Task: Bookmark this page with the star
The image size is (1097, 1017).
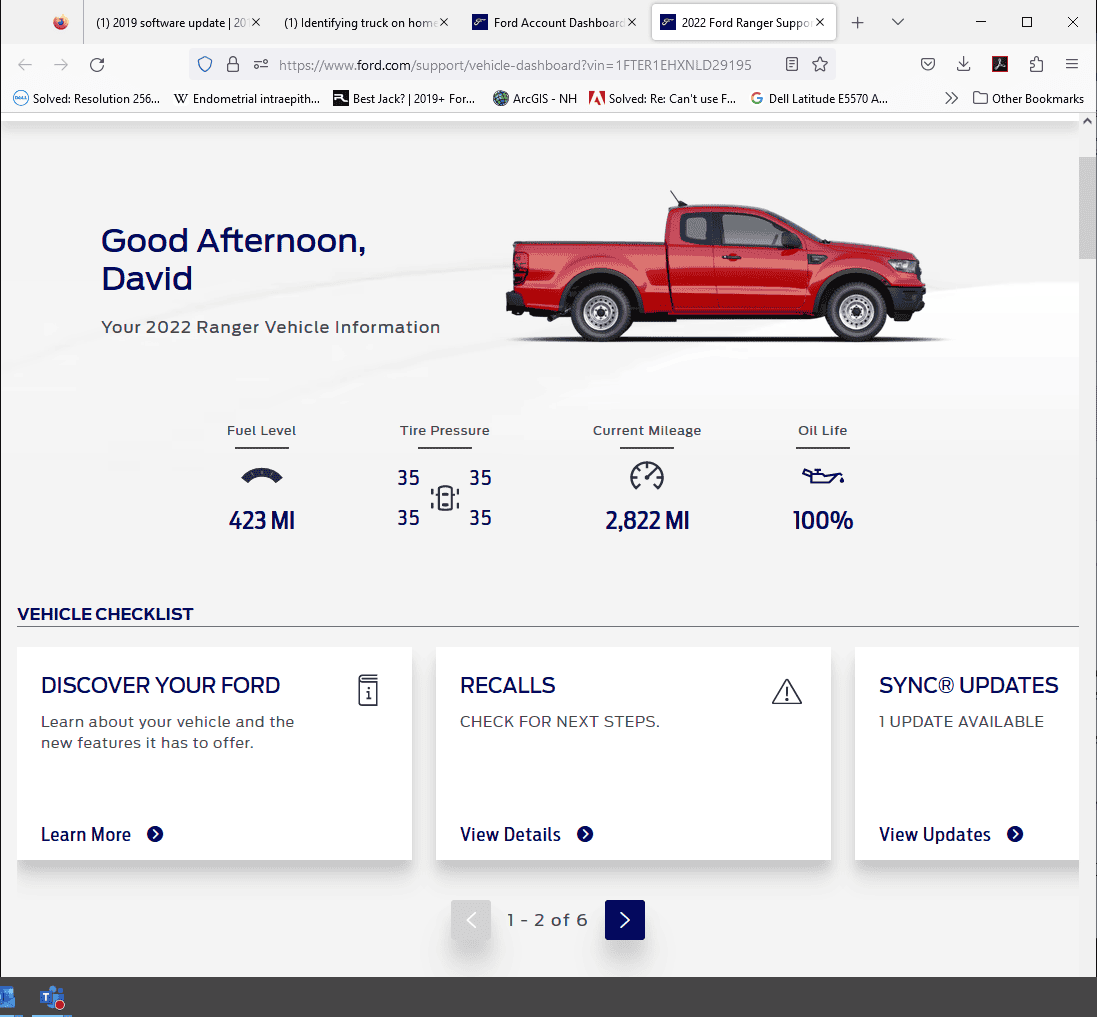Action: pyautogui.click(x=820, y=65)
